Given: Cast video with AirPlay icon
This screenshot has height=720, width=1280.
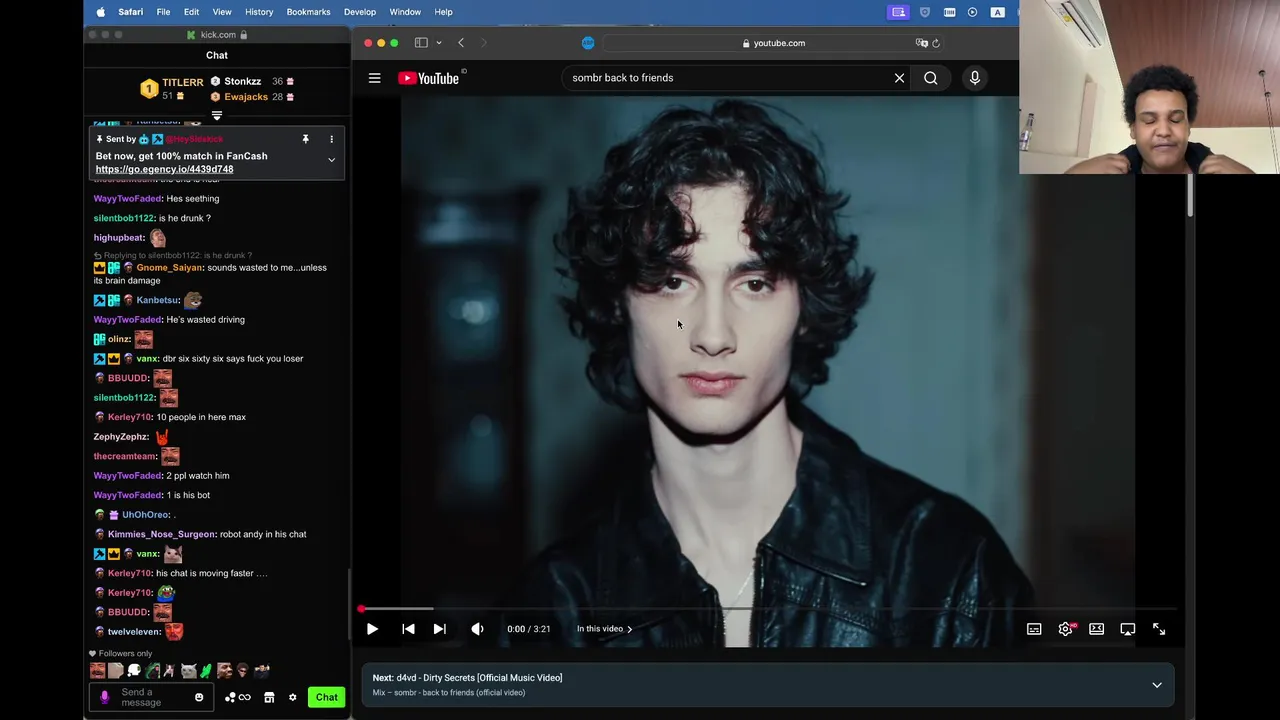Looking at the screenshot, I should click(x=1127, y=629).
